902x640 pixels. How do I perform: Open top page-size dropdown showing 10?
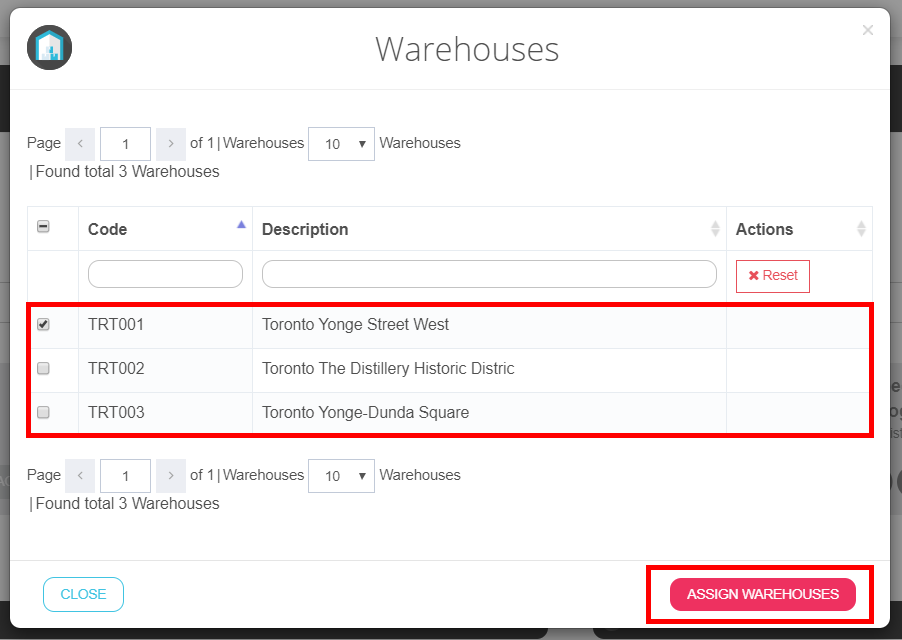point(341,144)
